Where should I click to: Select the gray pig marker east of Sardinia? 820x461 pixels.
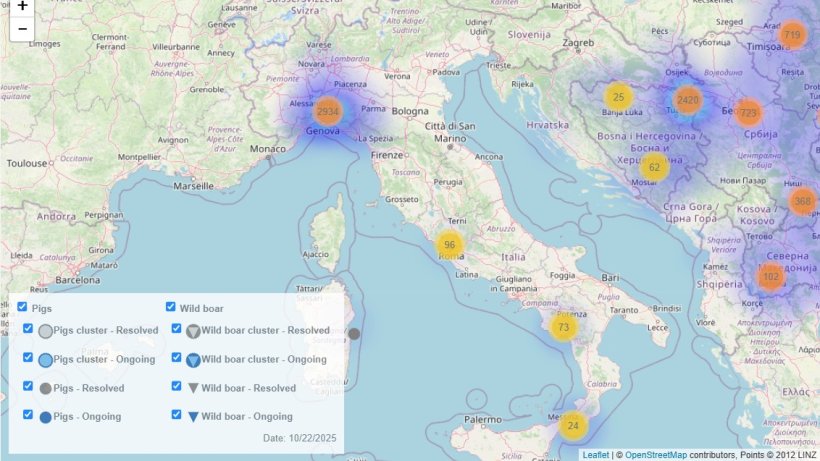pyautogui.click(x=353, y=335)
